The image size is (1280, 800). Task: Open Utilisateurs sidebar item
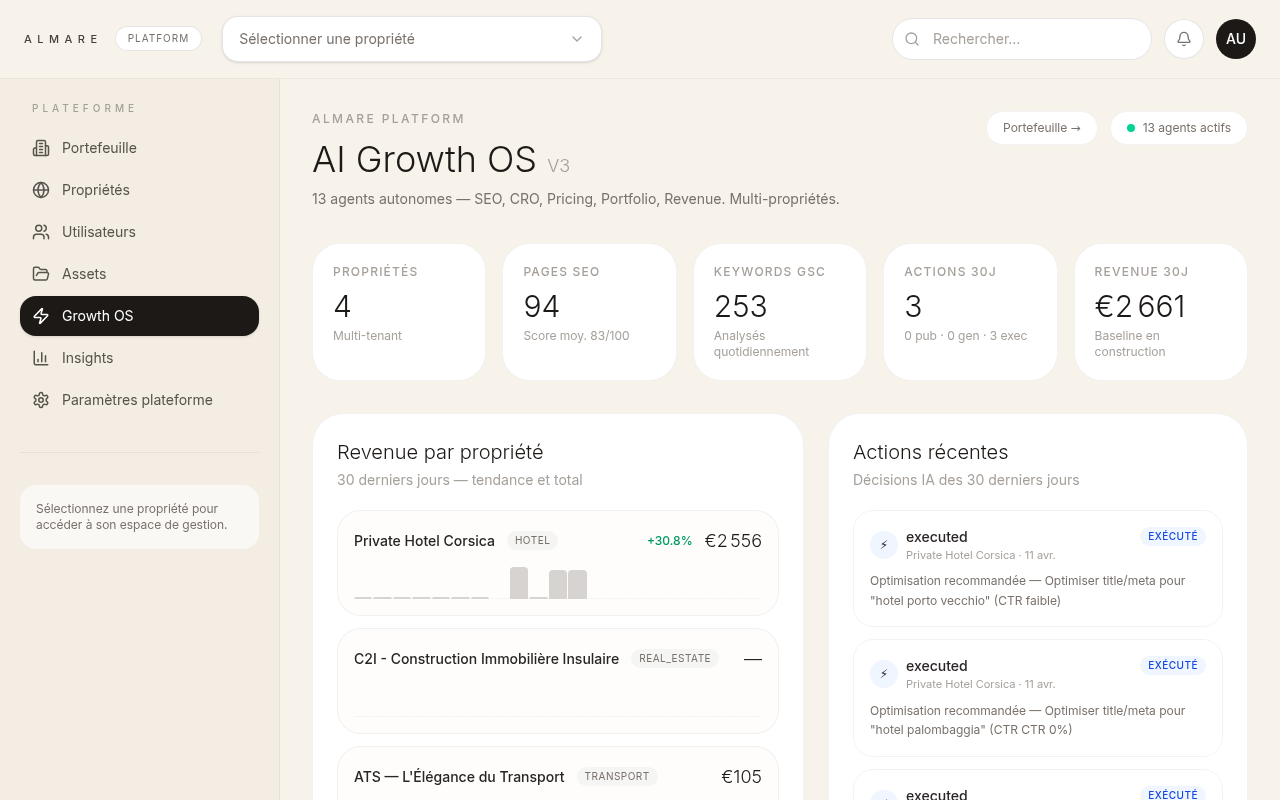(139, 232)
